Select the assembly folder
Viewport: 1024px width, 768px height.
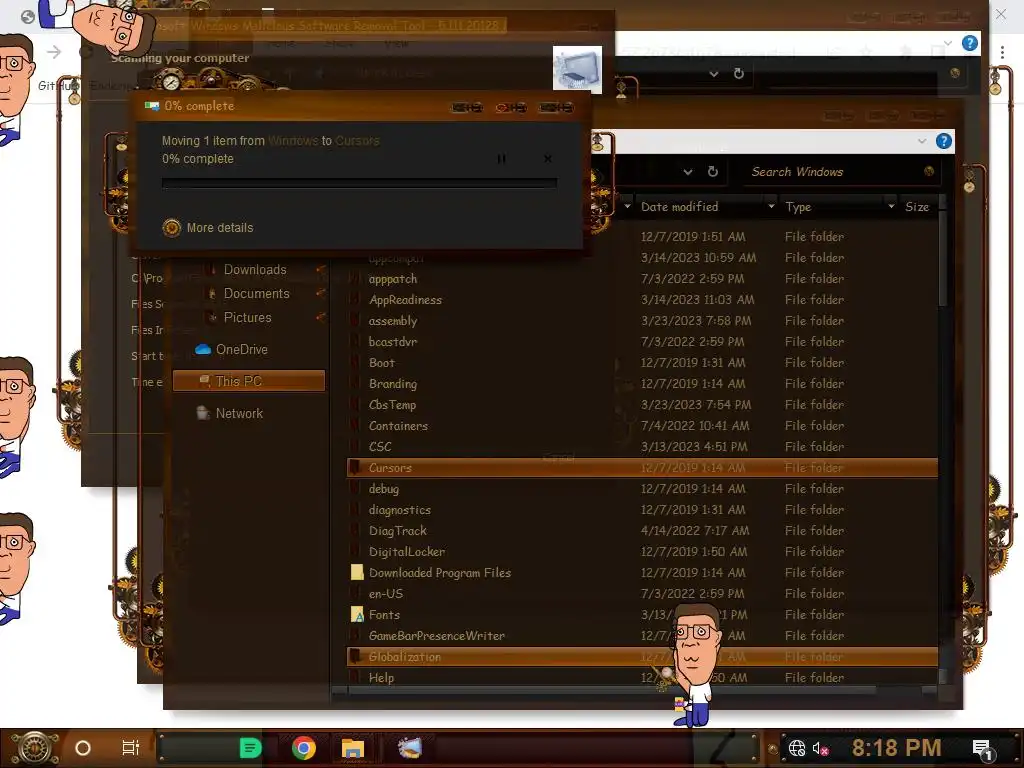(392, 321)
